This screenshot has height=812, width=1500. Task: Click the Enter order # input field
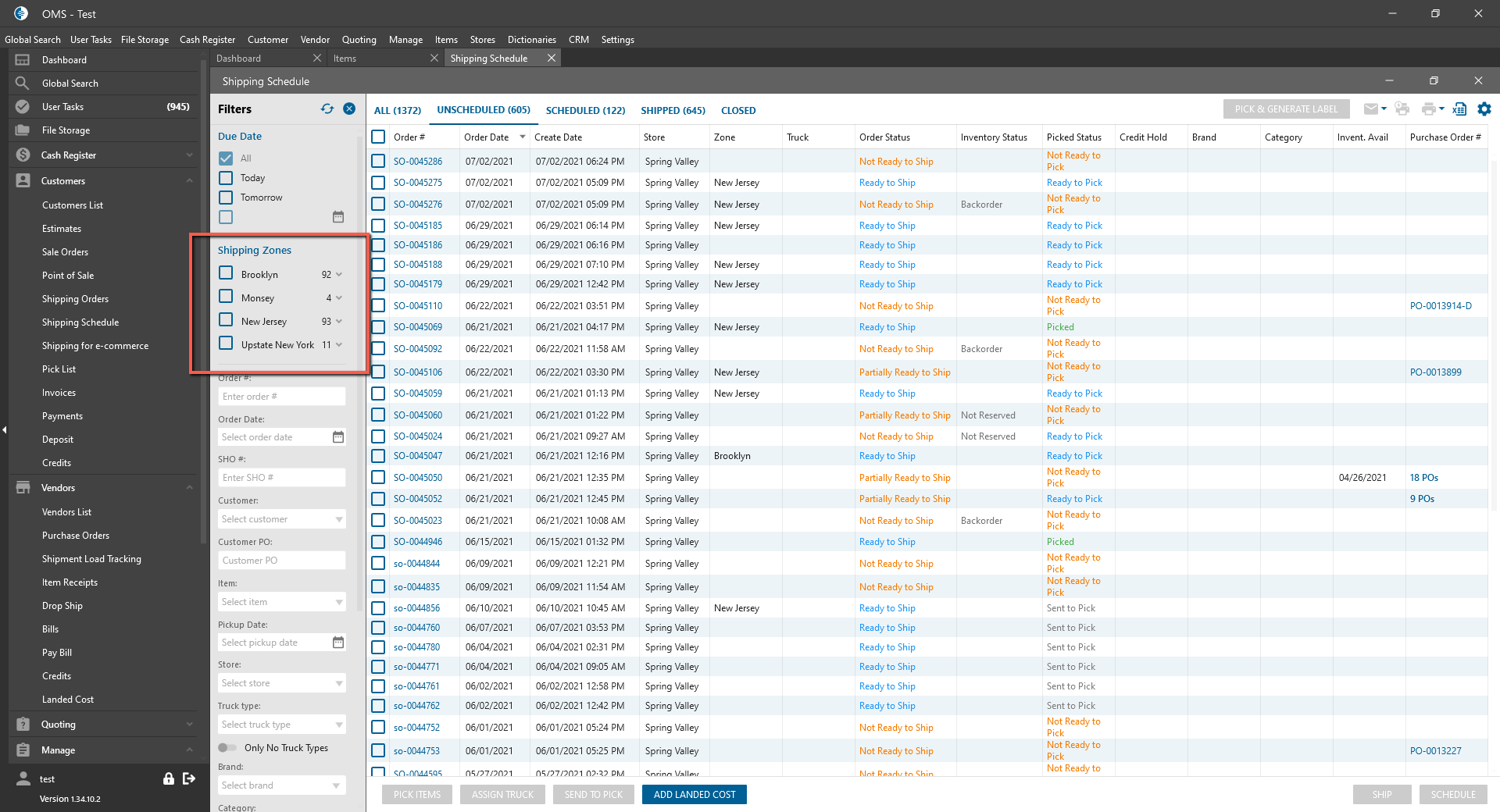coord(281,397)
